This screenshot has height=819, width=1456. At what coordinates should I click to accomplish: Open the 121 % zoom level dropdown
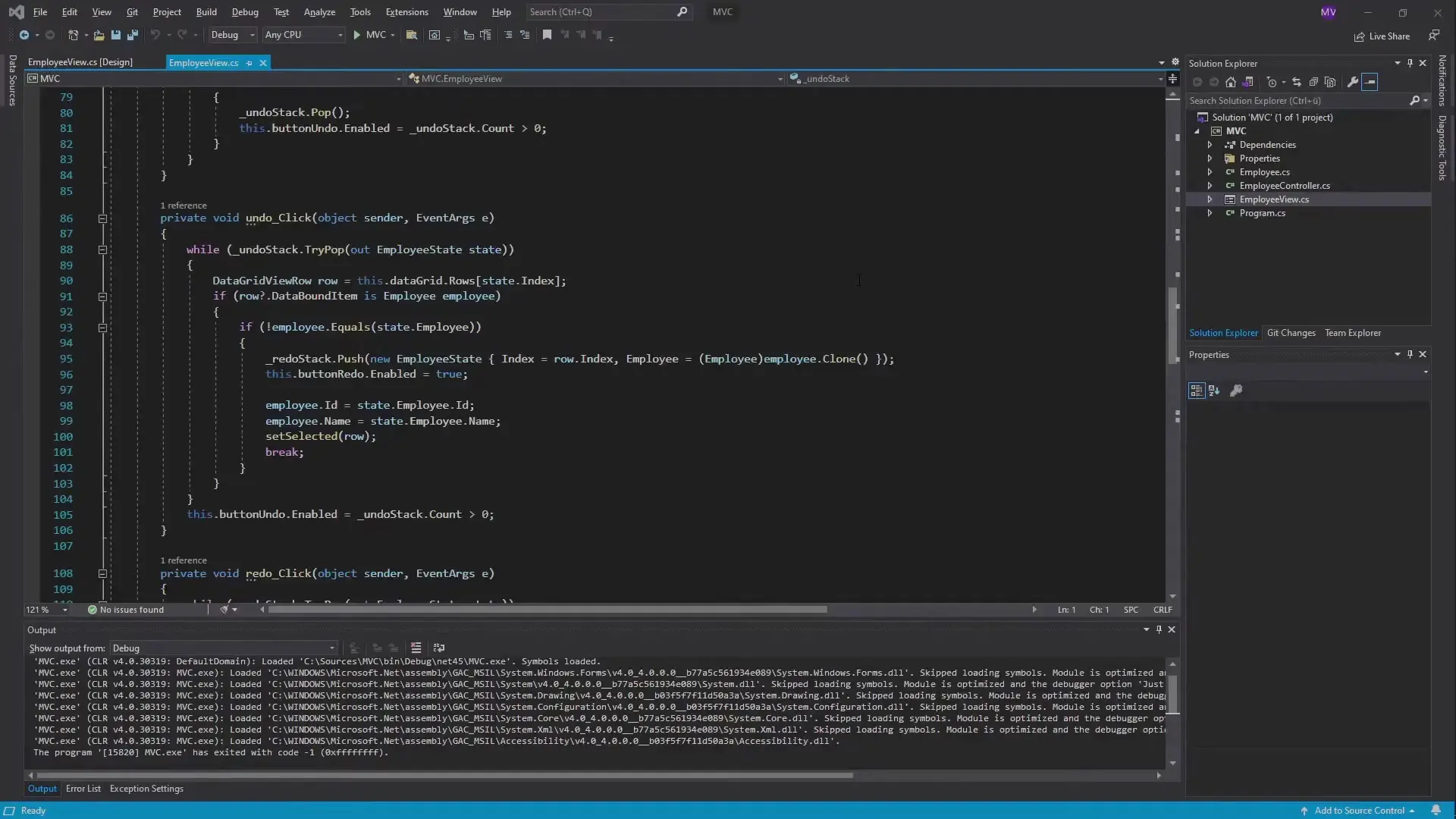click(47, 610)
